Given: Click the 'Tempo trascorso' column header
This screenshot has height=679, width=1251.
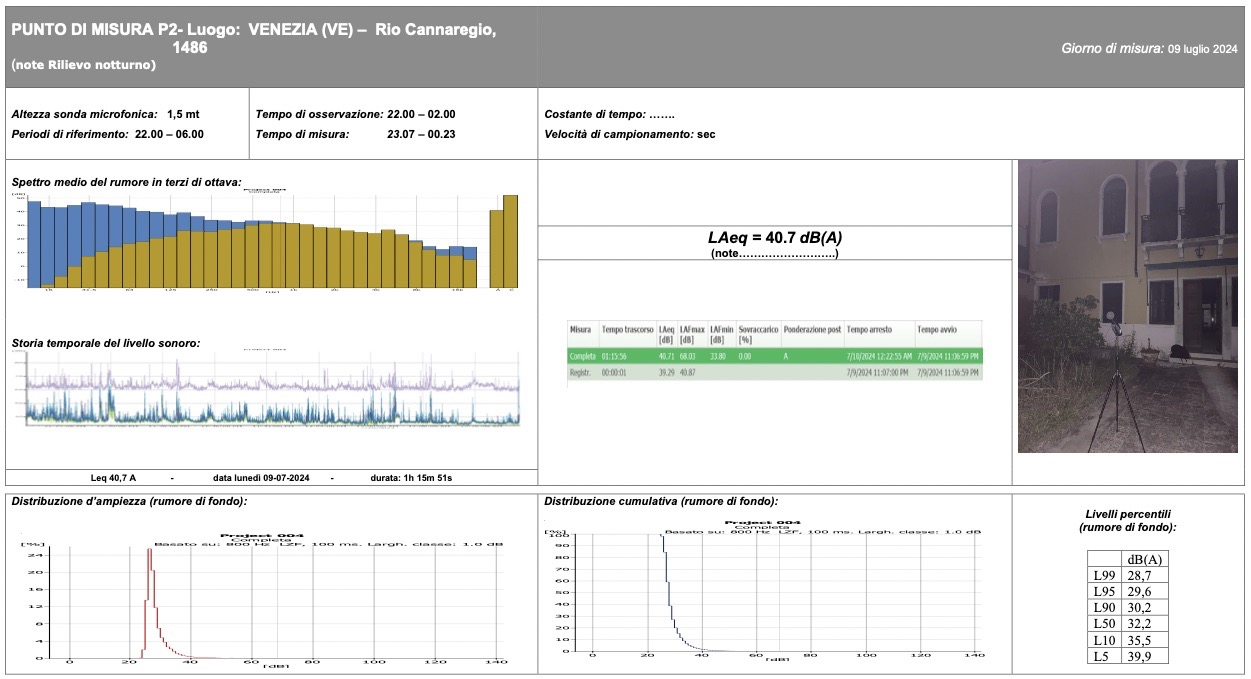Looking at the screenshot, I should coord(627,329).
